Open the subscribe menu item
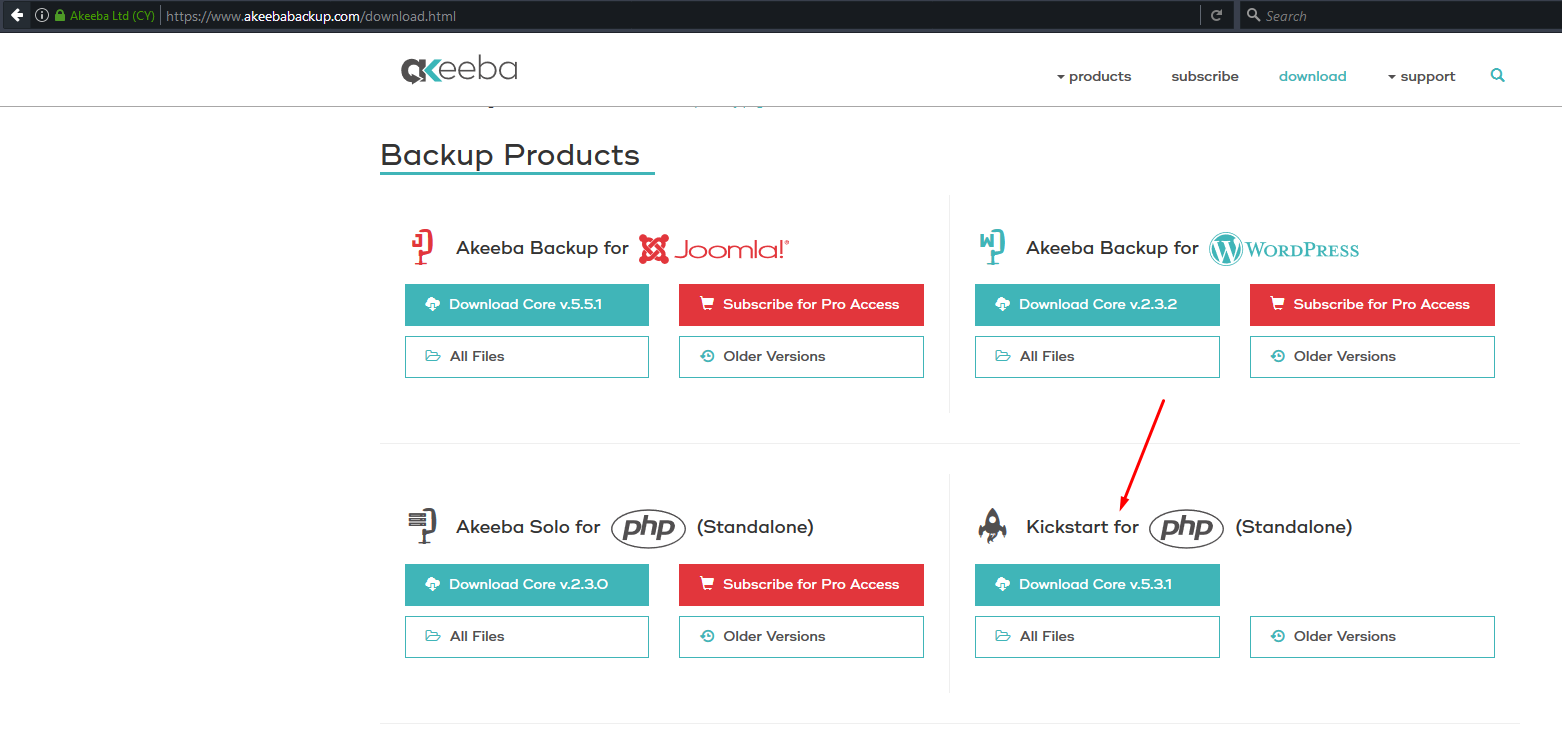 [x=1205, y=76]
